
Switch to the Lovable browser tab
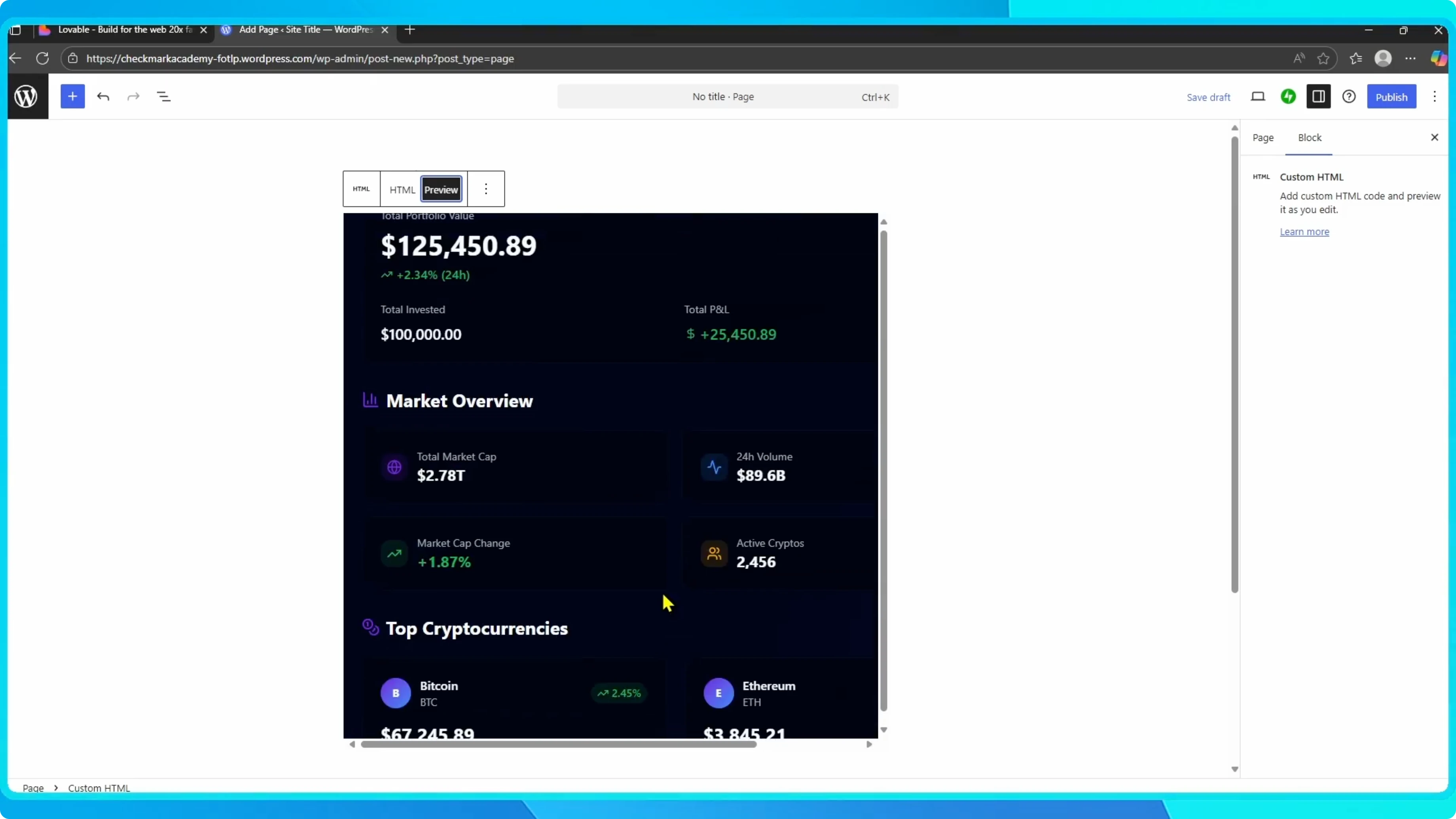[x=124, y=30]
